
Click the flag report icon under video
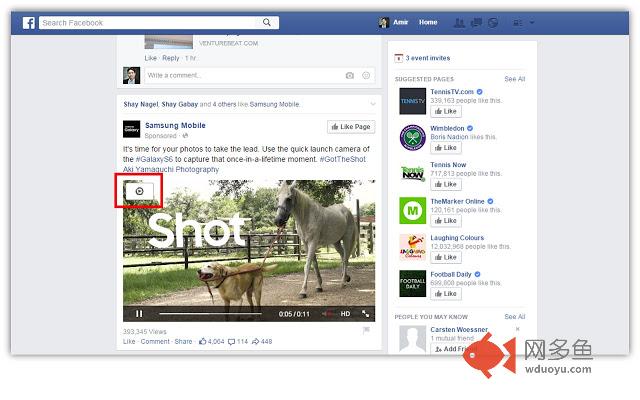click(366, 330)
